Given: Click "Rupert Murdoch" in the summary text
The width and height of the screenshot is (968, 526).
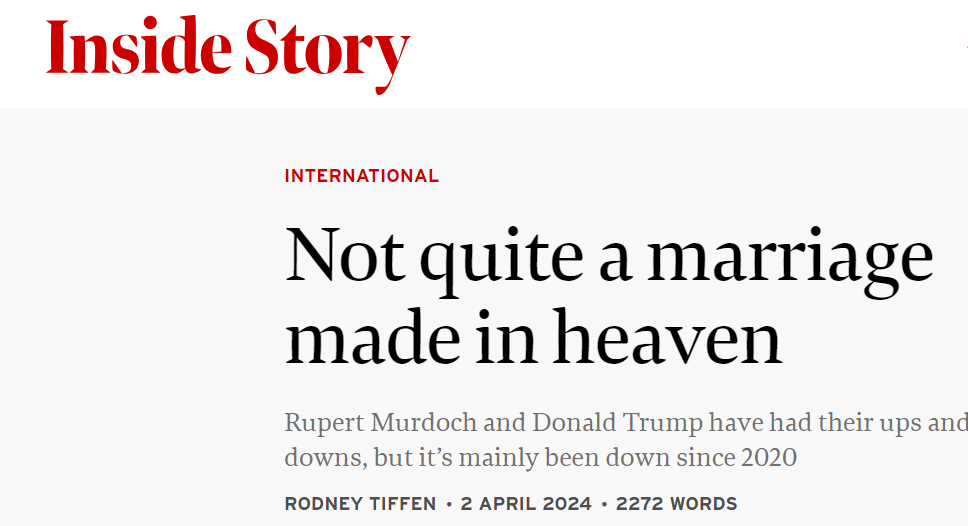Looking at the screenshot, I should (381, 423).
